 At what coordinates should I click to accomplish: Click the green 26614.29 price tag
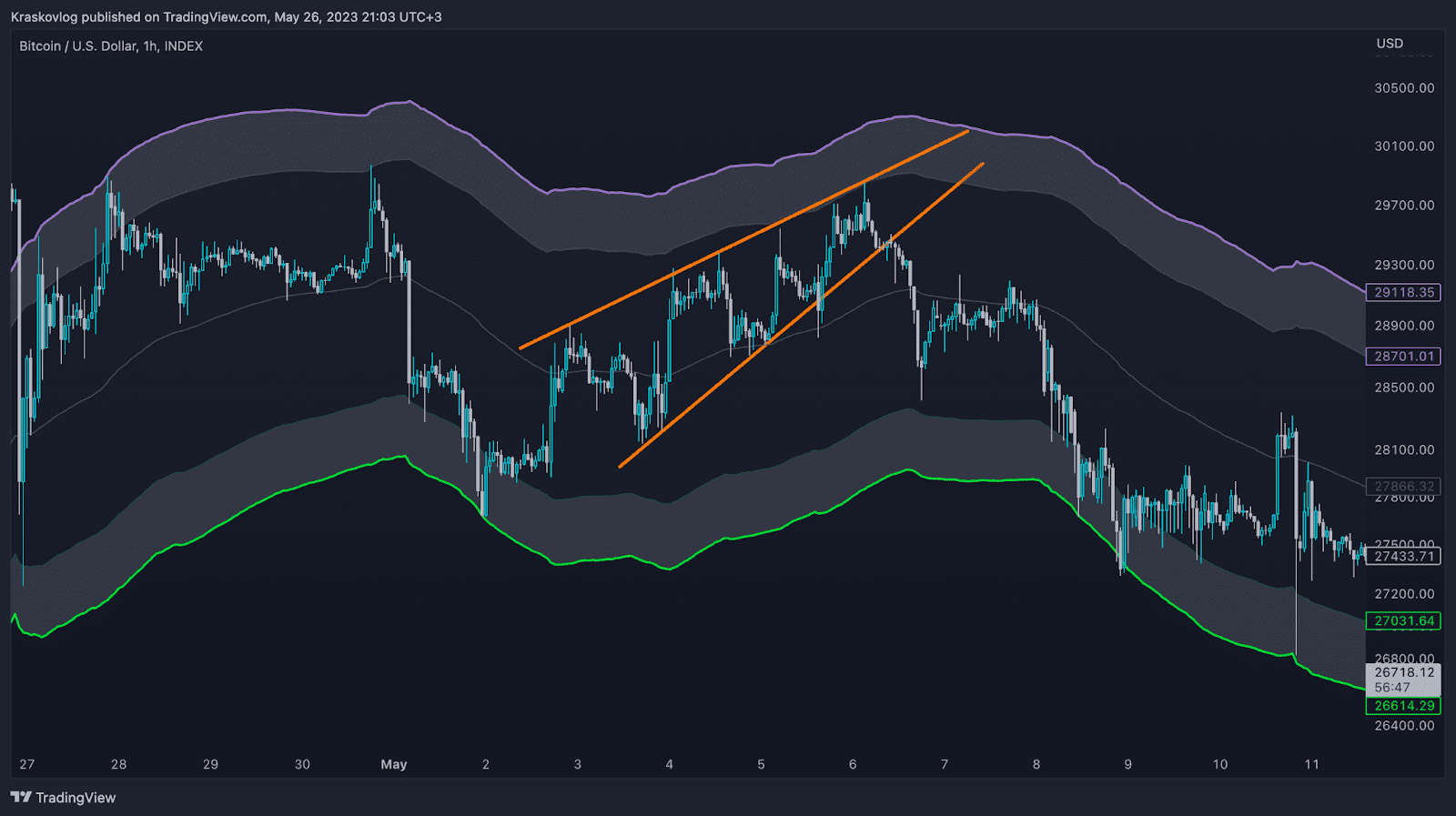1403,706
